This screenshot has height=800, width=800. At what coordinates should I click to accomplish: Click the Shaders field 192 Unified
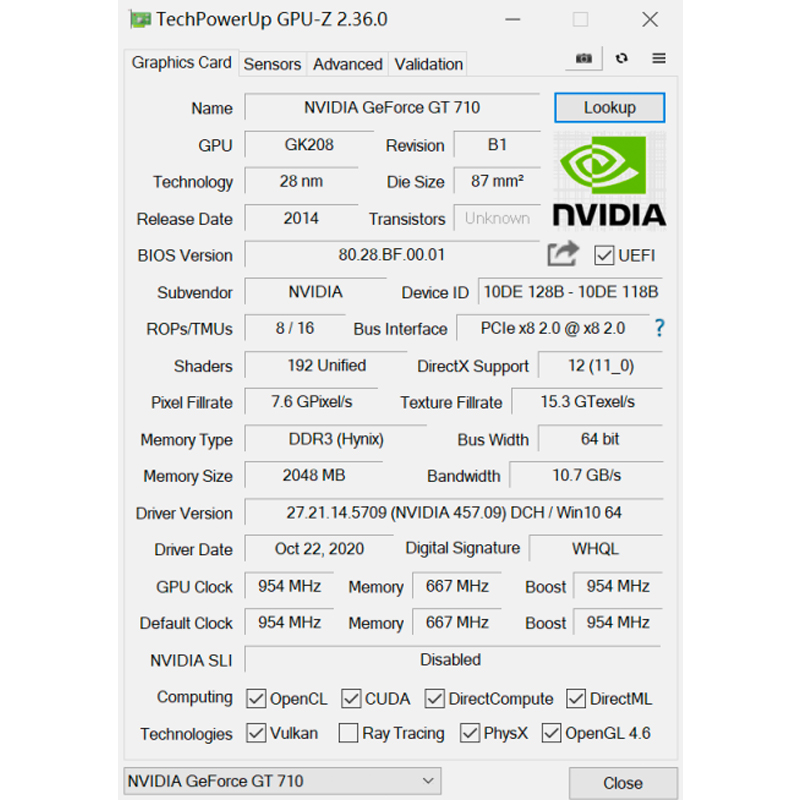click(326, 365)
